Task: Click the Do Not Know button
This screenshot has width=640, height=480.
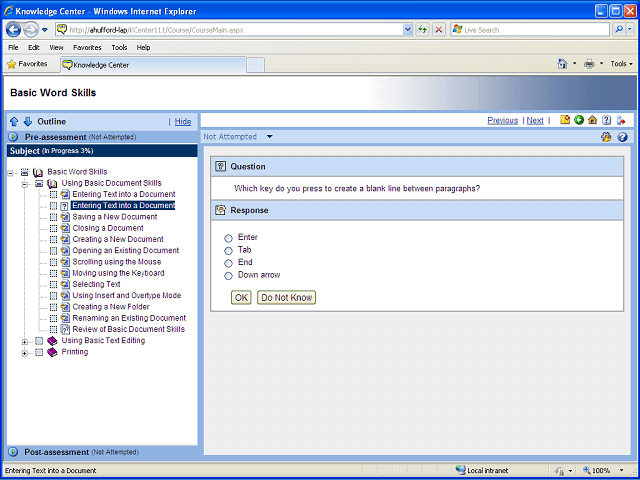Action: pyautogui.click(x=287, y=298)
